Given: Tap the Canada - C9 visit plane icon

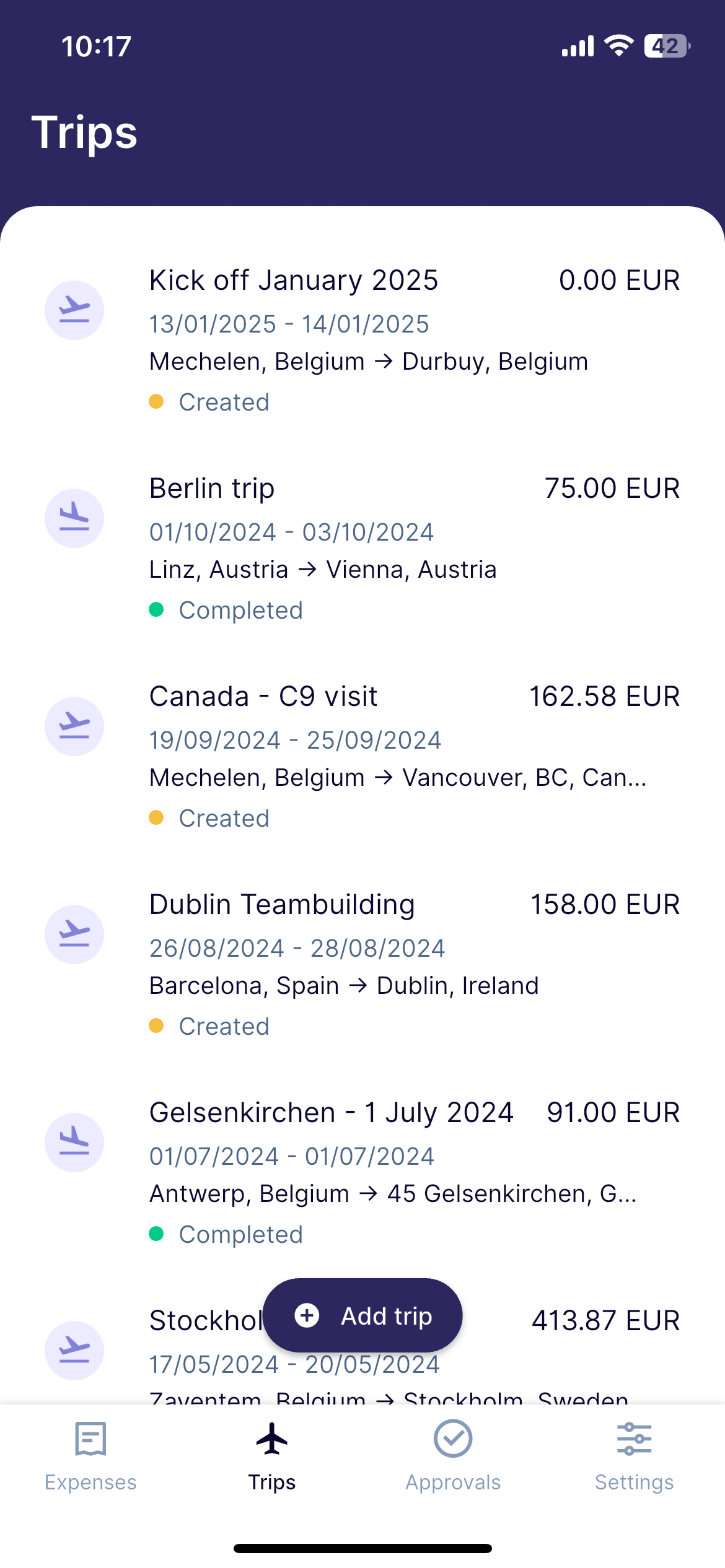Looking at the screenshot, I should tap(74, 726).
